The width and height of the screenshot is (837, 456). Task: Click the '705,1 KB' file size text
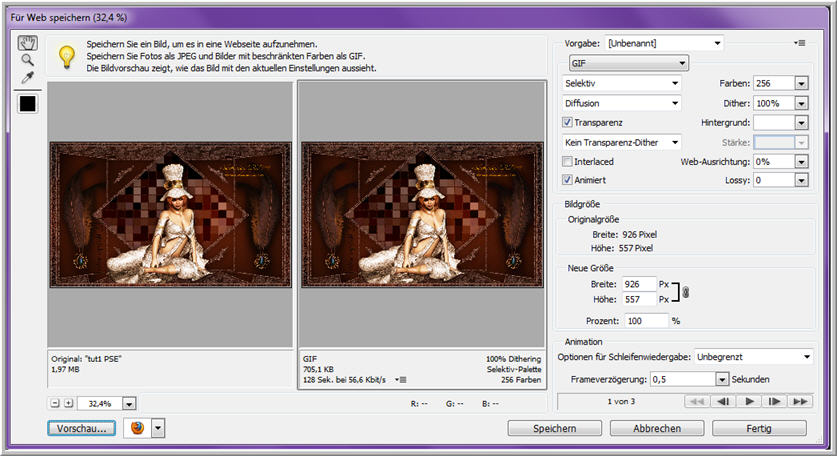tap(318, 369)
